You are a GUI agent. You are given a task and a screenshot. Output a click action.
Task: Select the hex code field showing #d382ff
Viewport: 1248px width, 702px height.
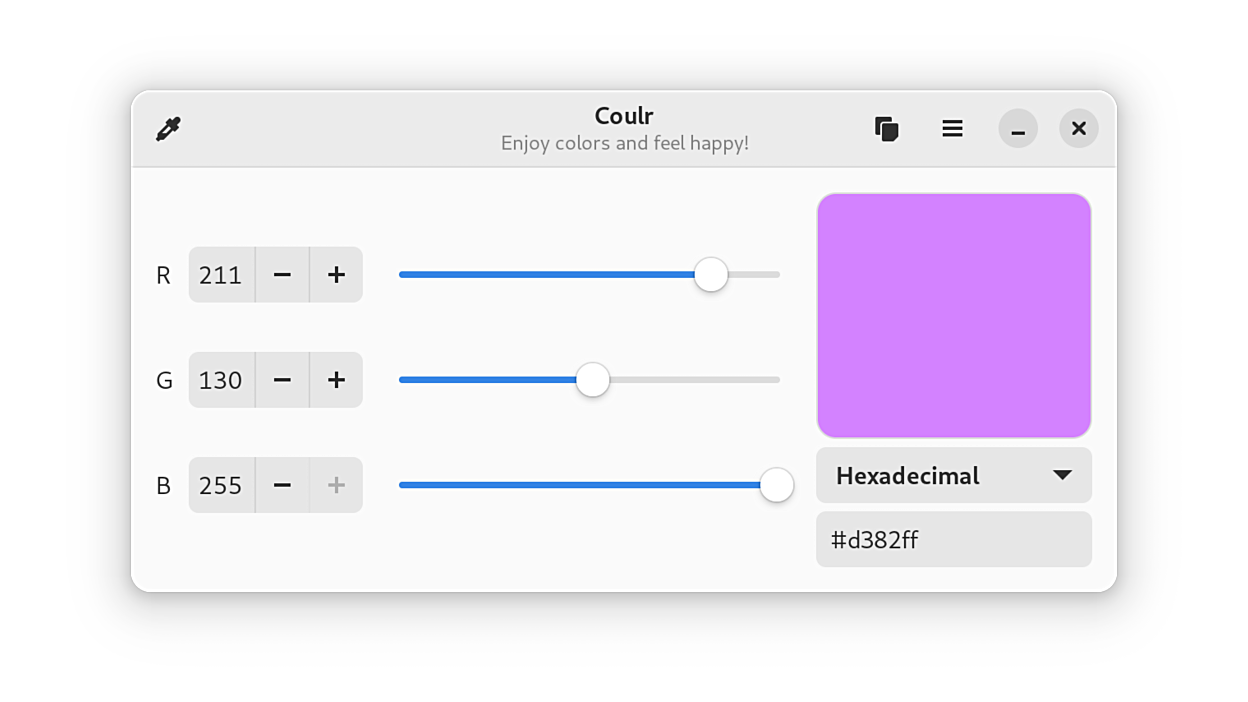[953, 539]
